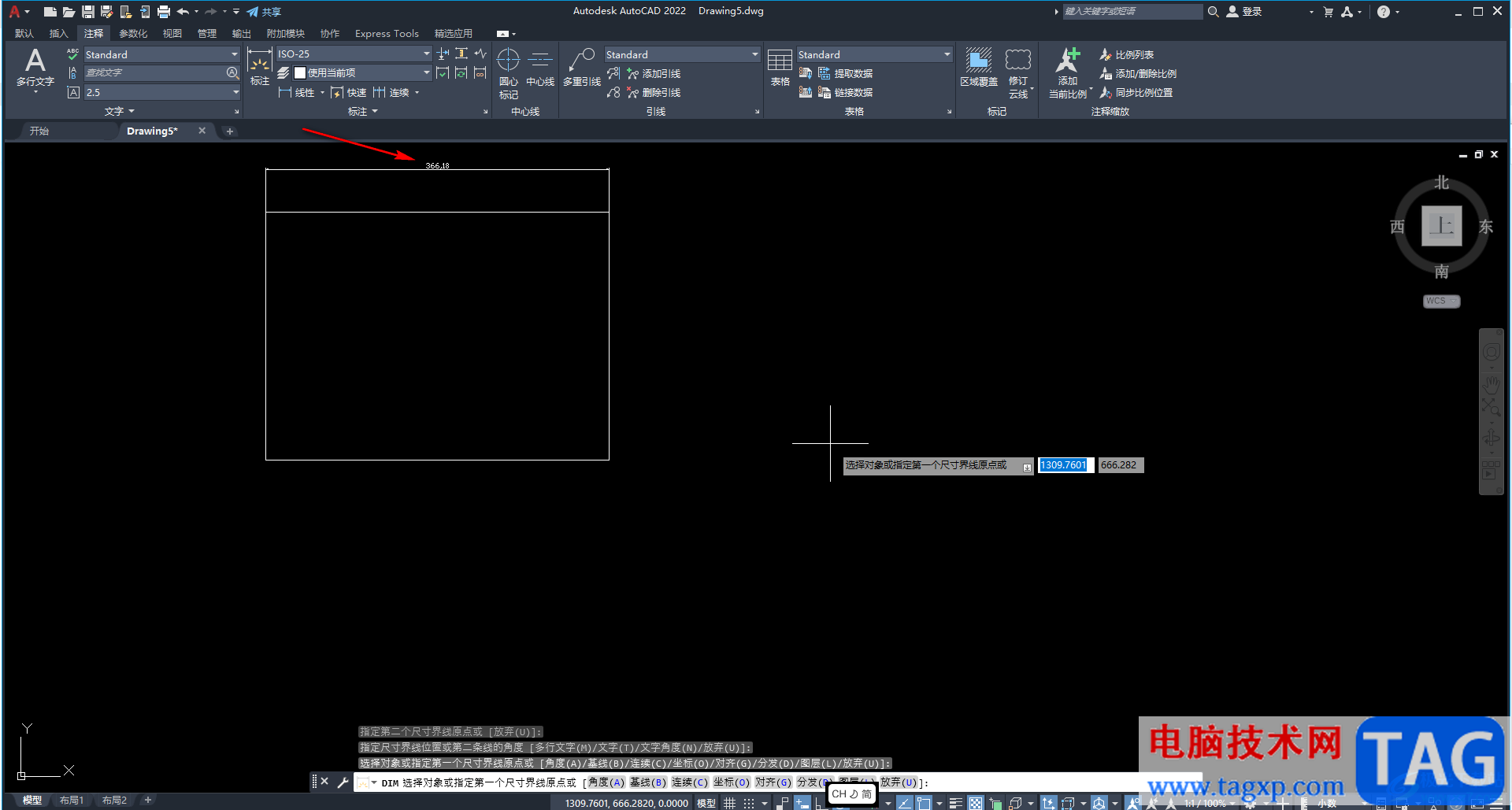Viewport: 1512px width, 810px height.
Task: Select the Multileader (多重引线) tool
Action: tap(582, 67)
